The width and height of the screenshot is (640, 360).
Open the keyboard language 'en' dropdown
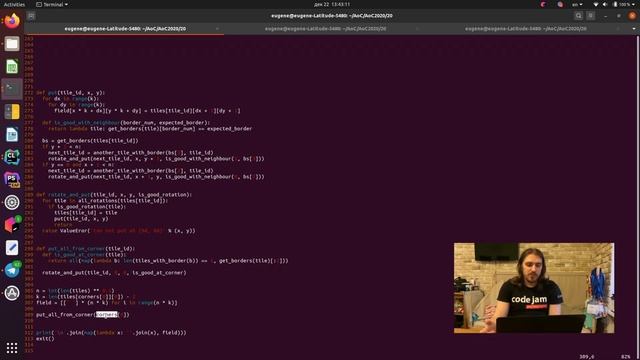(x=577, y=4)
